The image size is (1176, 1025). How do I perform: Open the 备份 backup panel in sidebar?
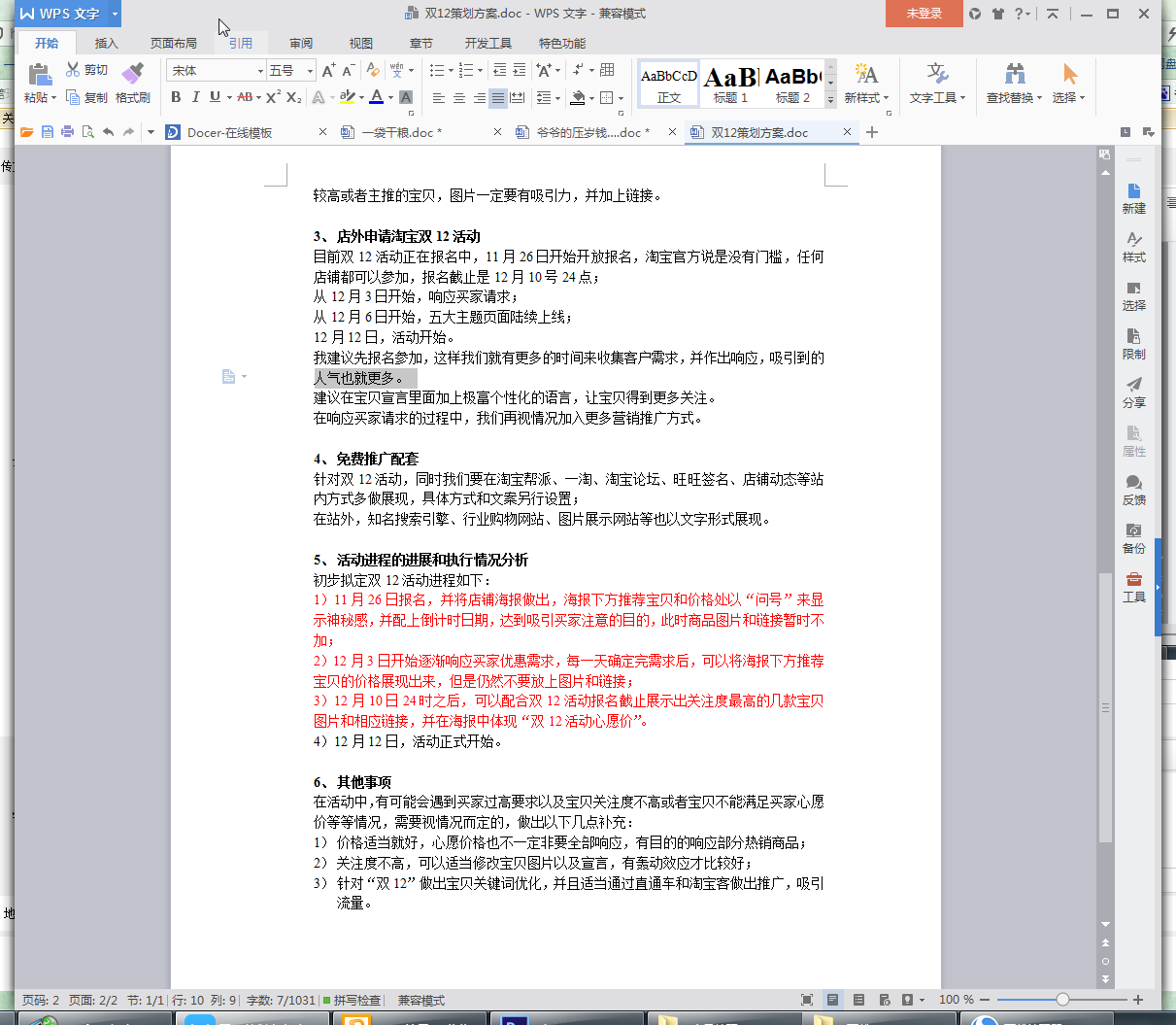1133,538
